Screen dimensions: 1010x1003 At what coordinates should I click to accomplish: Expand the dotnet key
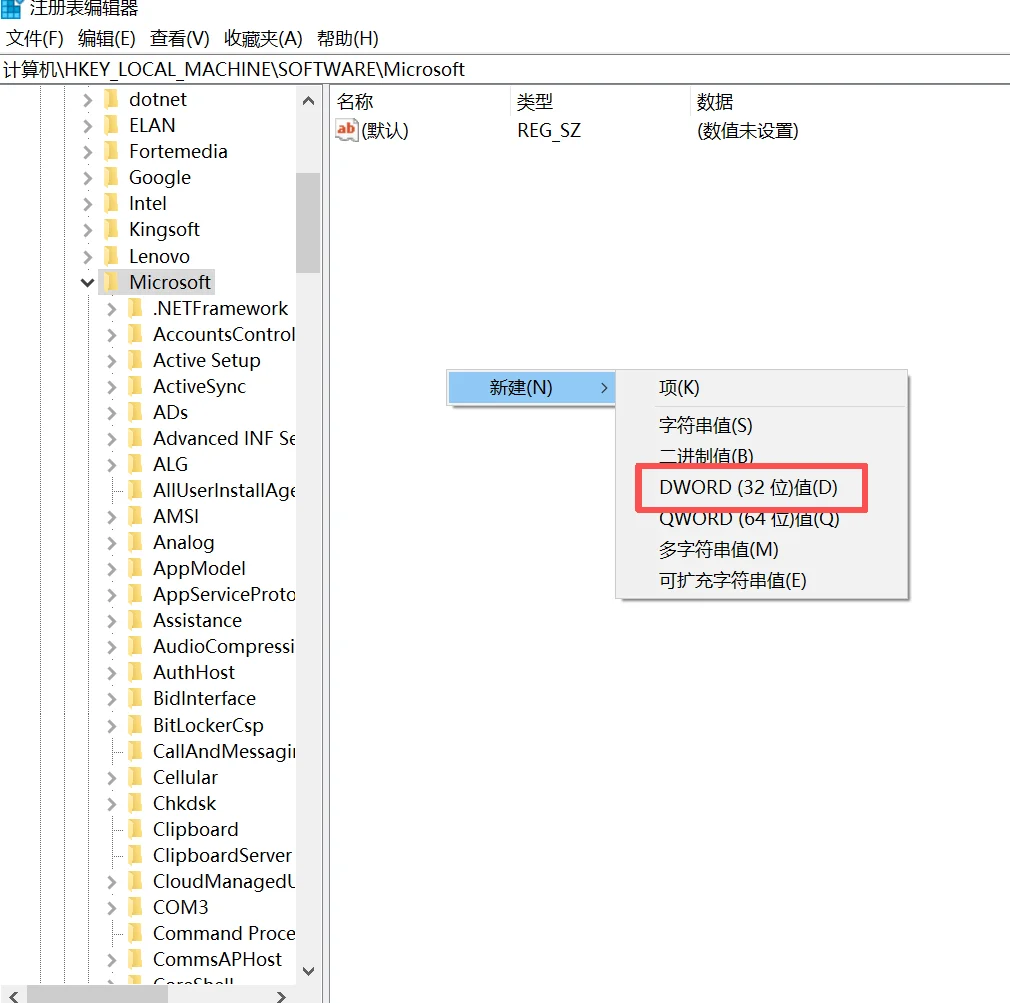pyautogui.click(x=87, y=99)
